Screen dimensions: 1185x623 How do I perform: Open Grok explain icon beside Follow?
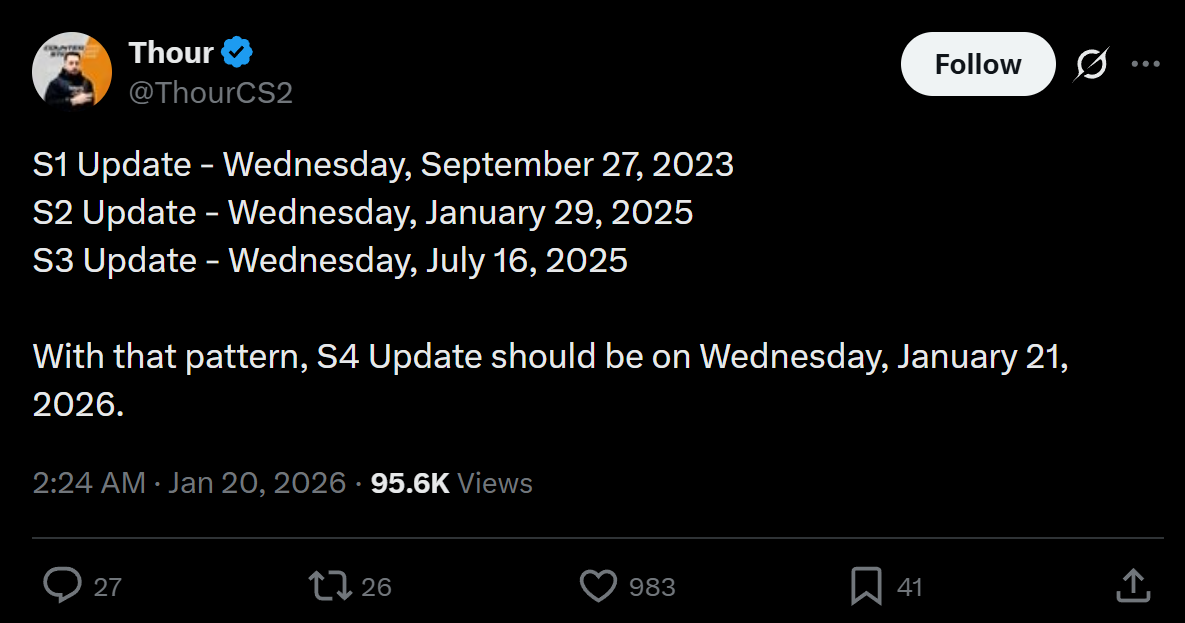click(x=1091, y=64)
